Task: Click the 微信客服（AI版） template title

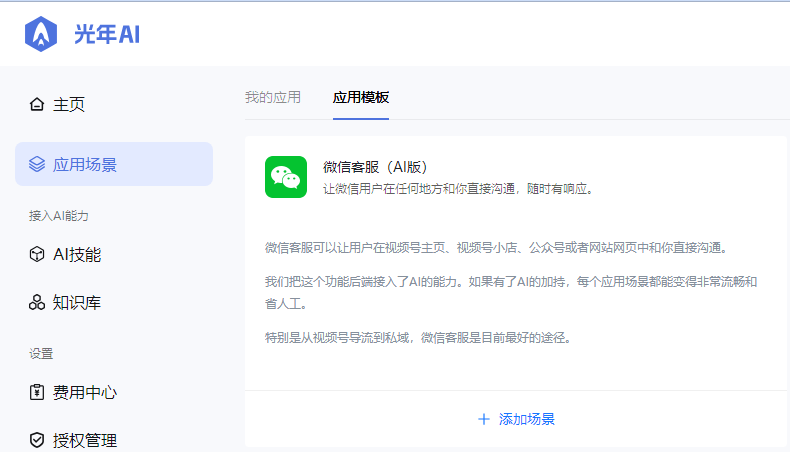Action: 375,167
